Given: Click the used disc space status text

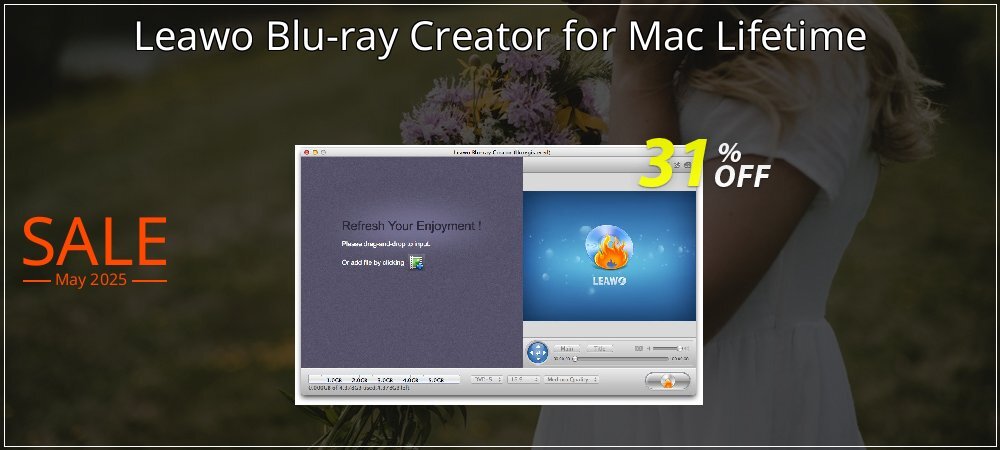Looking at the screenshot, I should pyautogui.click(x=359, y=388).
